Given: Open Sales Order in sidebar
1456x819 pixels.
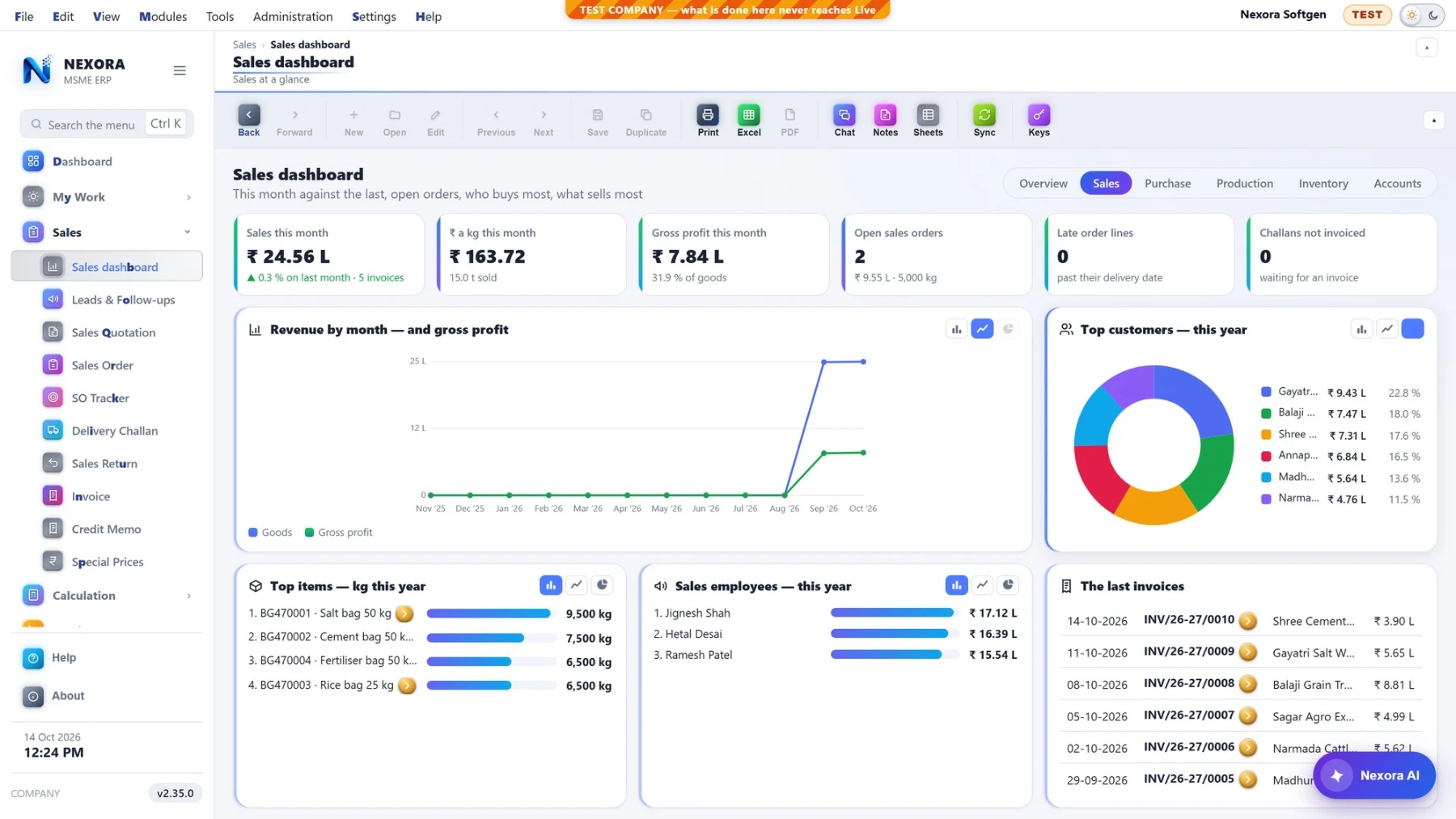Looking at the screenshot, I should (107, 365).
